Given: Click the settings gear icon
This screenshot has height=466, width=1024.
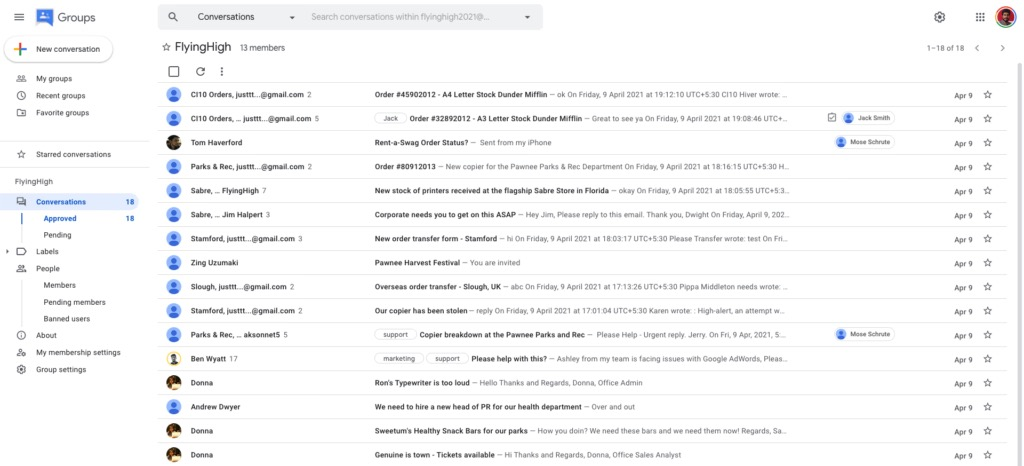Looking at the screenshot, I should tap(939, 17).
